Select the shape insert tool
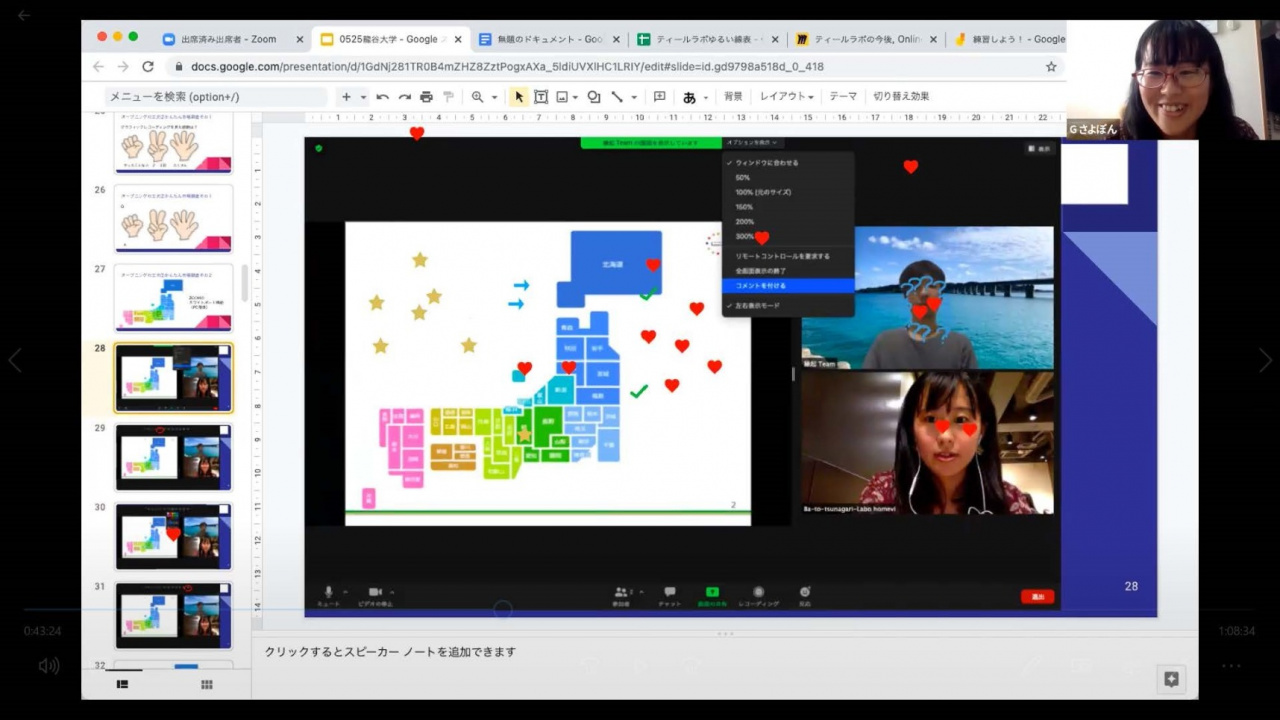 (x=593, y=97)
